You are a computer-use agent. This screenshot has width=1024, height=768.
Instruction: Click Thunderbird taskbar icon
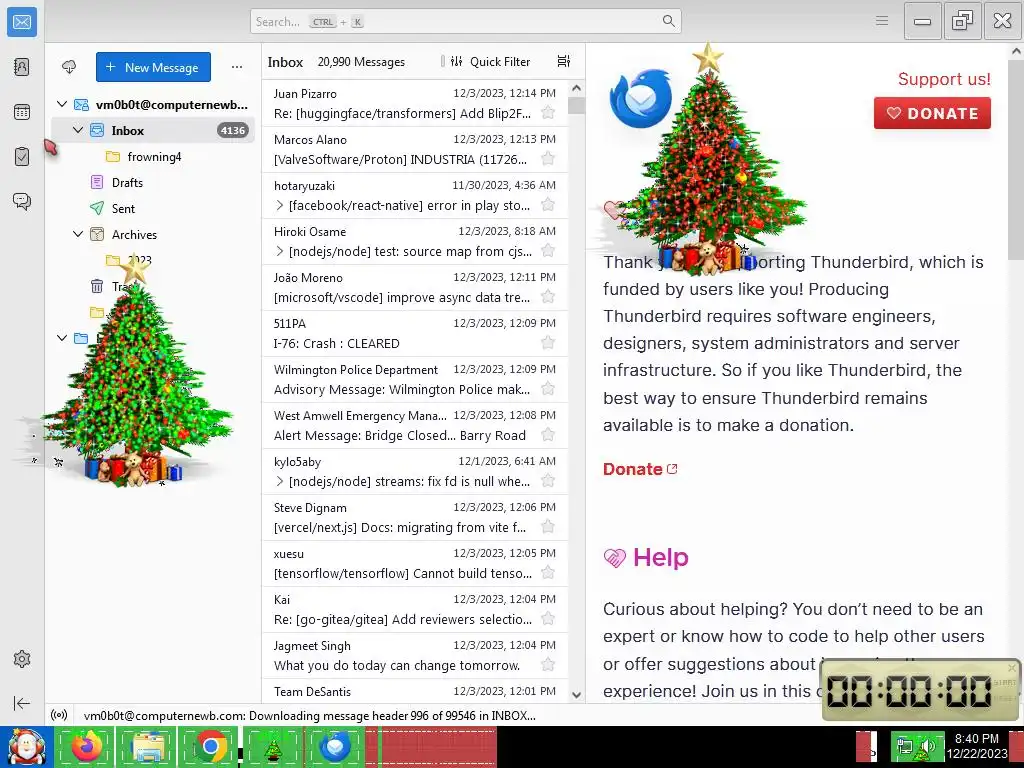point(334,746)
